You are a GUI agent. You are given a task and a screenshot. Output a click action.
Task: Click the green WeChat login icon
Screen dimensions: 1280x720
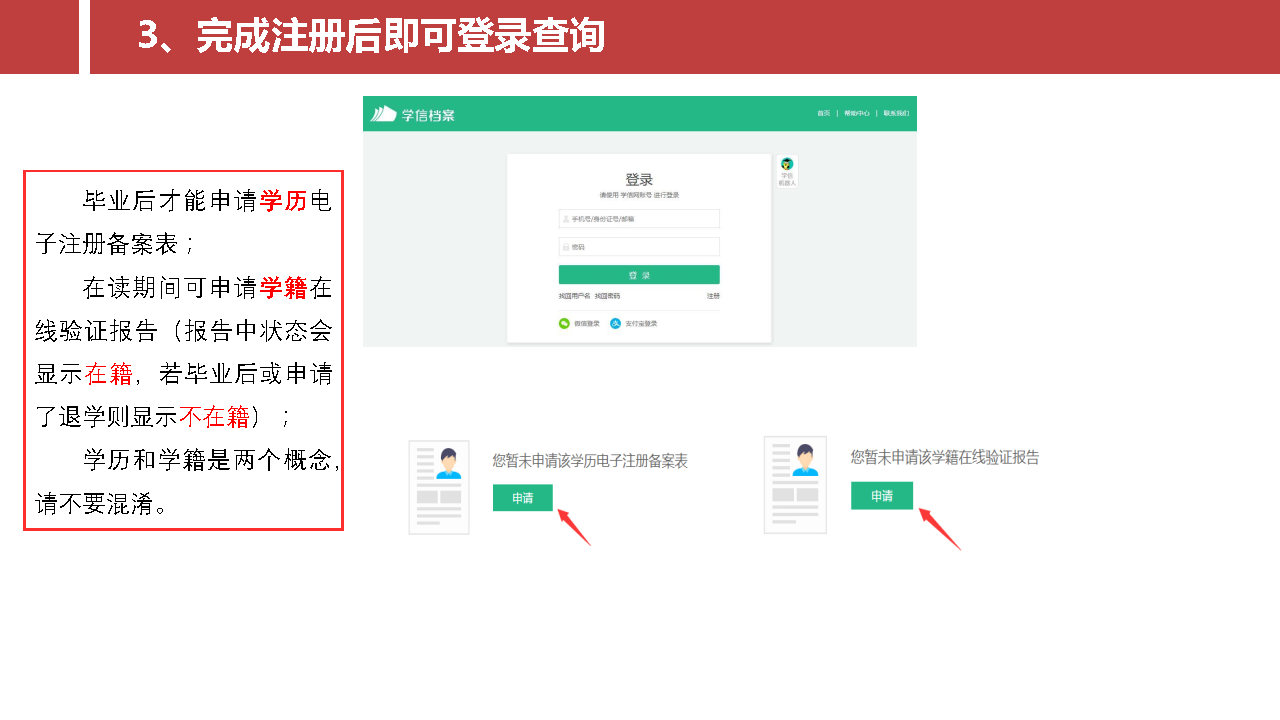click(564, 323)
